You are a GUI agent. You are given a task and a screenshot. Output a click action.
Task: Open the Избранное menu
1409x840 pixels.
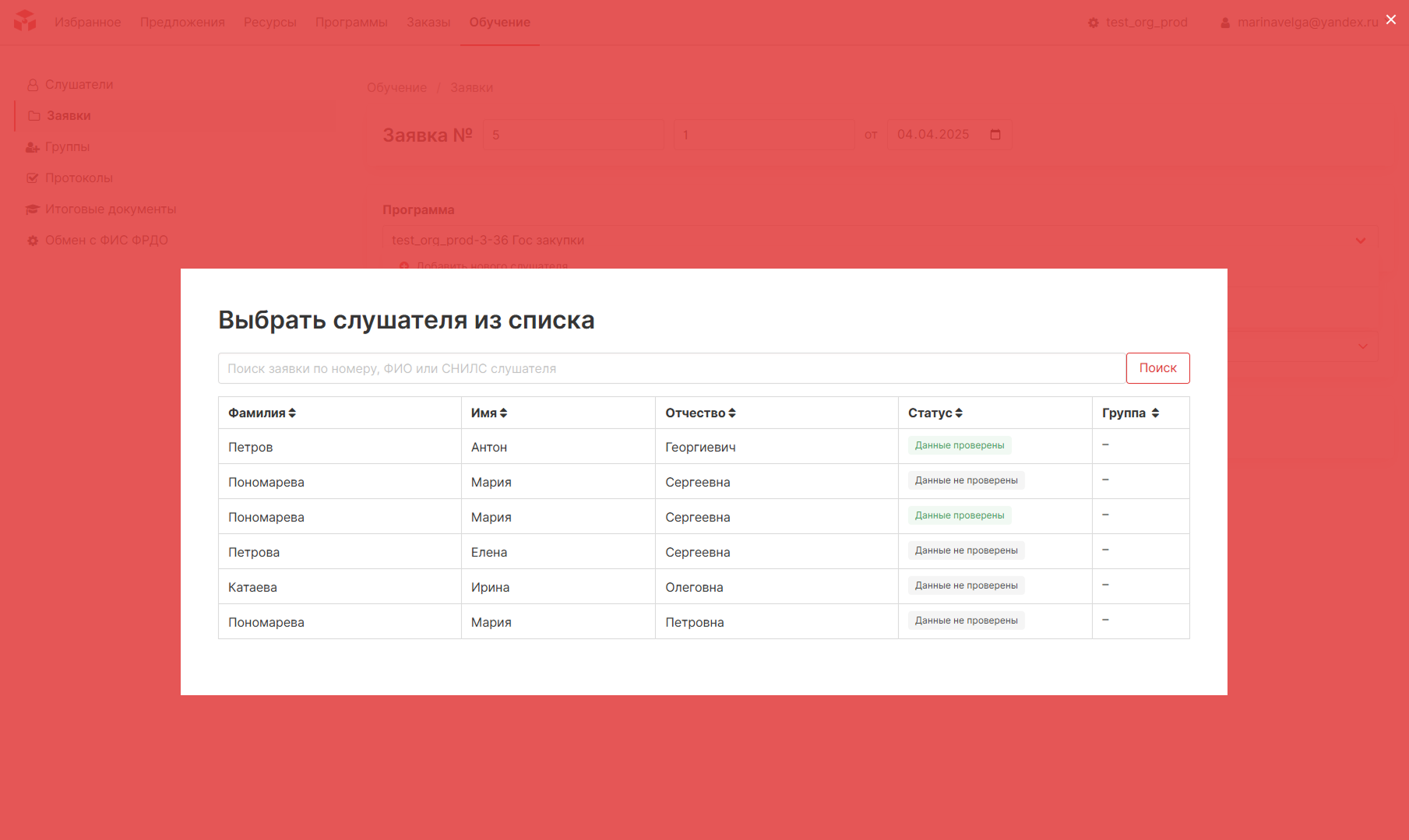(88, 23)
